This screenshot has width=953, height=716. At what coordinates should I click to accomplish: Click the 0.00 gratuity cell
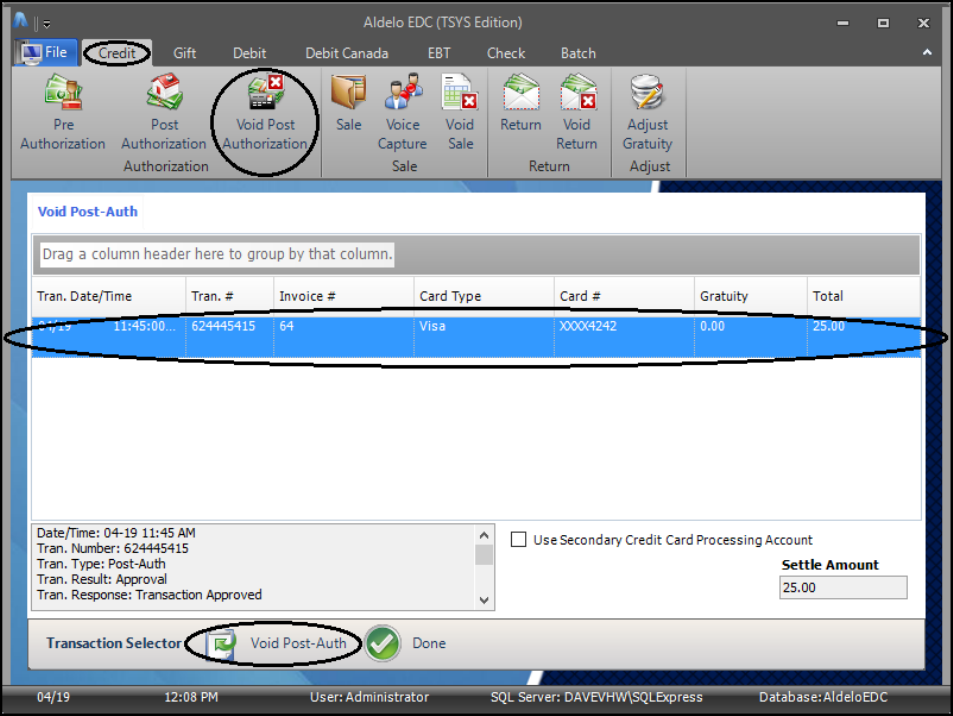751,337
